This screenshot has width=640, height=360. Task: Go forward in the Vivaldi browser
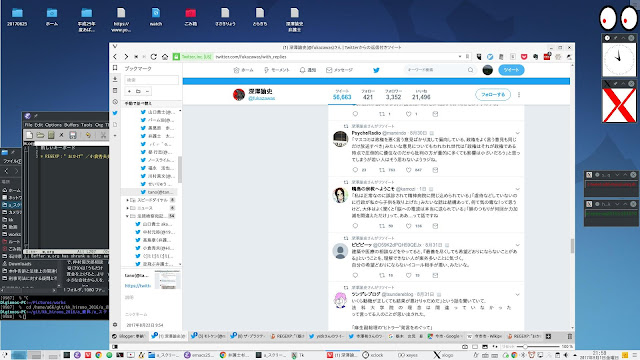coord(126,57)
